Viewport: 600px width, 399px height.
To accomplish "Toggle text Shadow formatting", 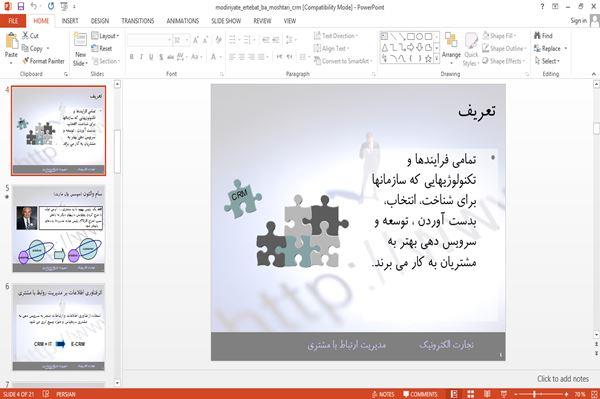I will pos(161,57).
